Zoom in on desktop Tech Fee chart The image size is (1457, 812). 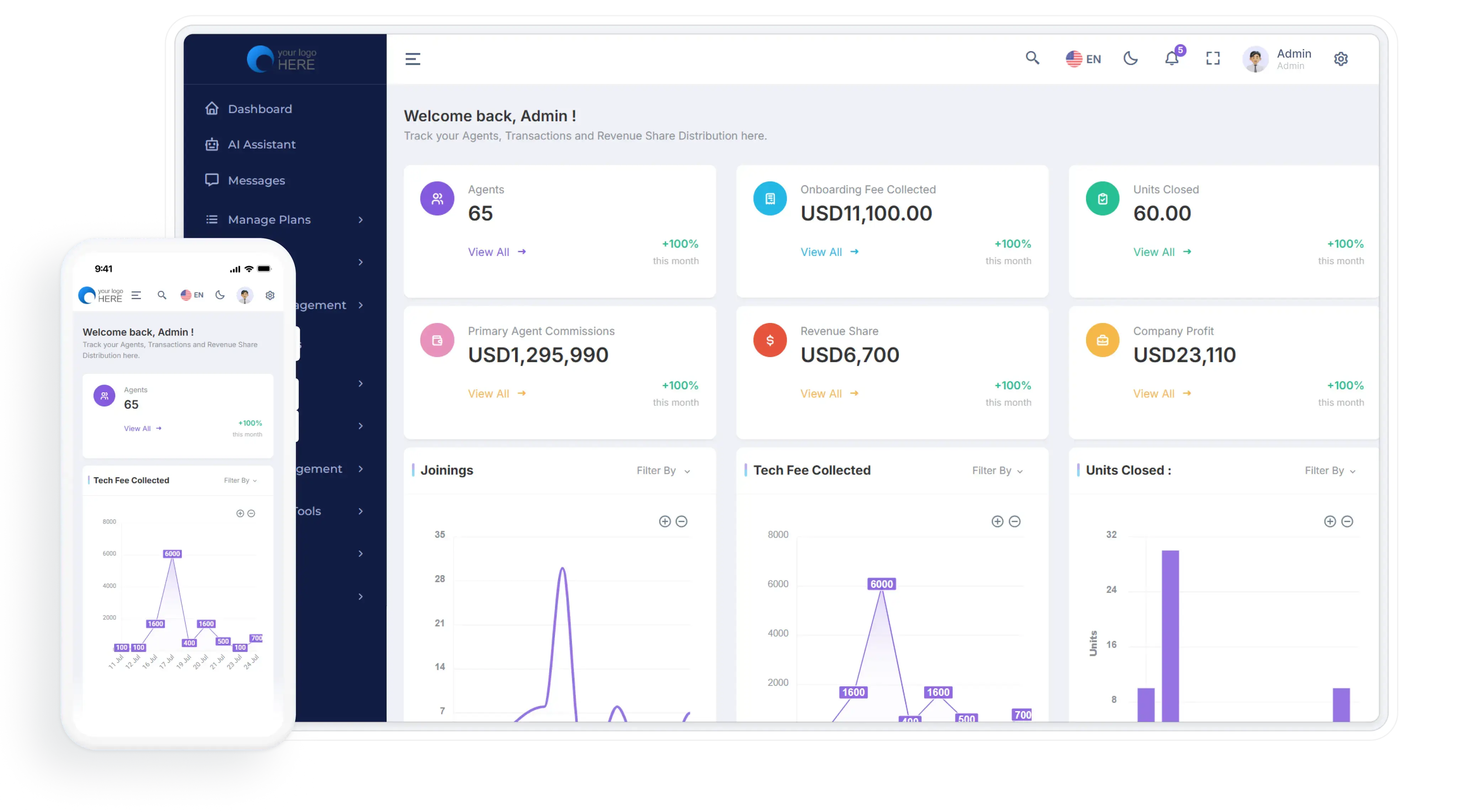click(x=997, y=521)
